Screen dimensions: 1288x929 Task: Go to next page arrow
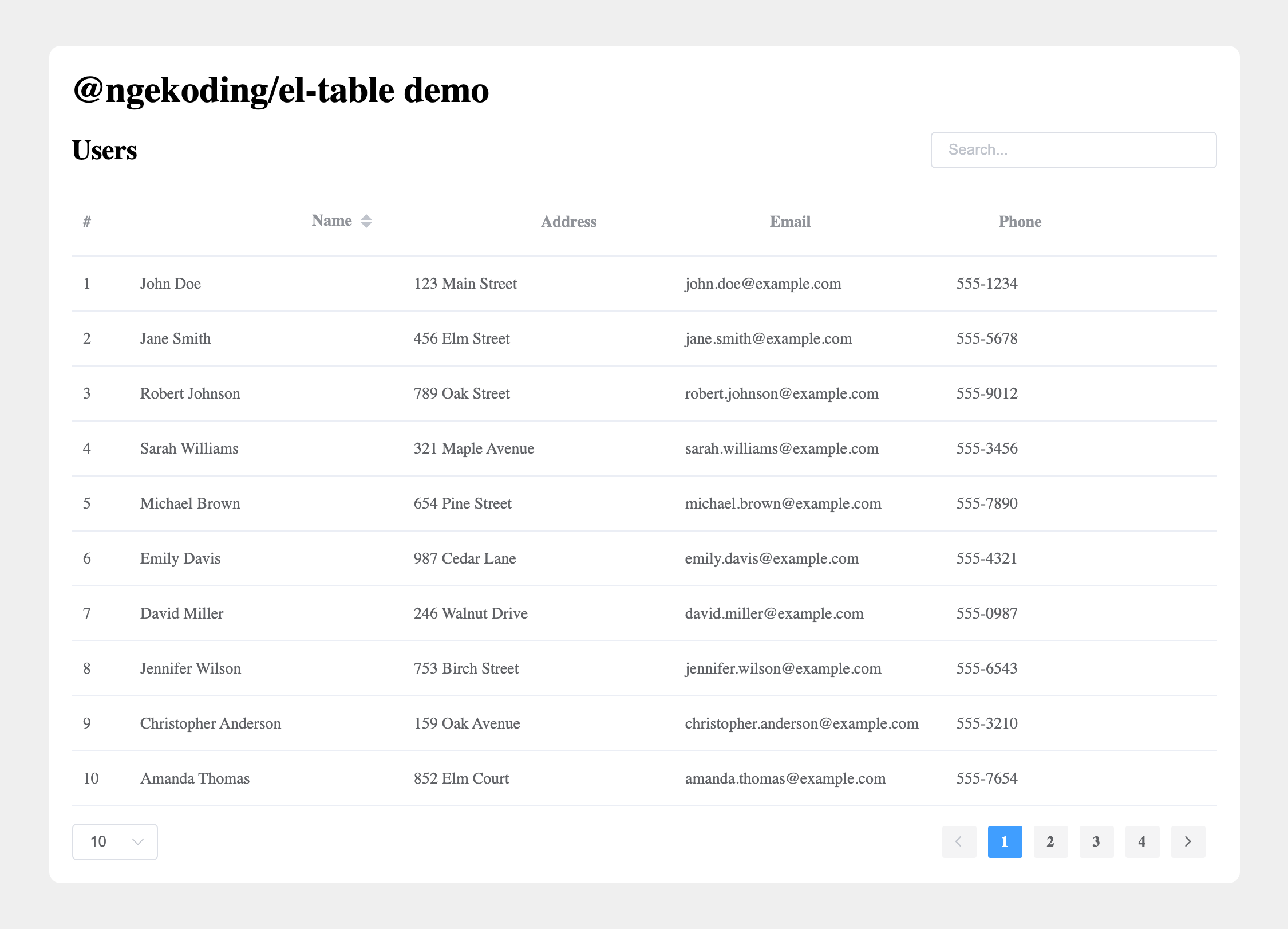[1188, 841]
